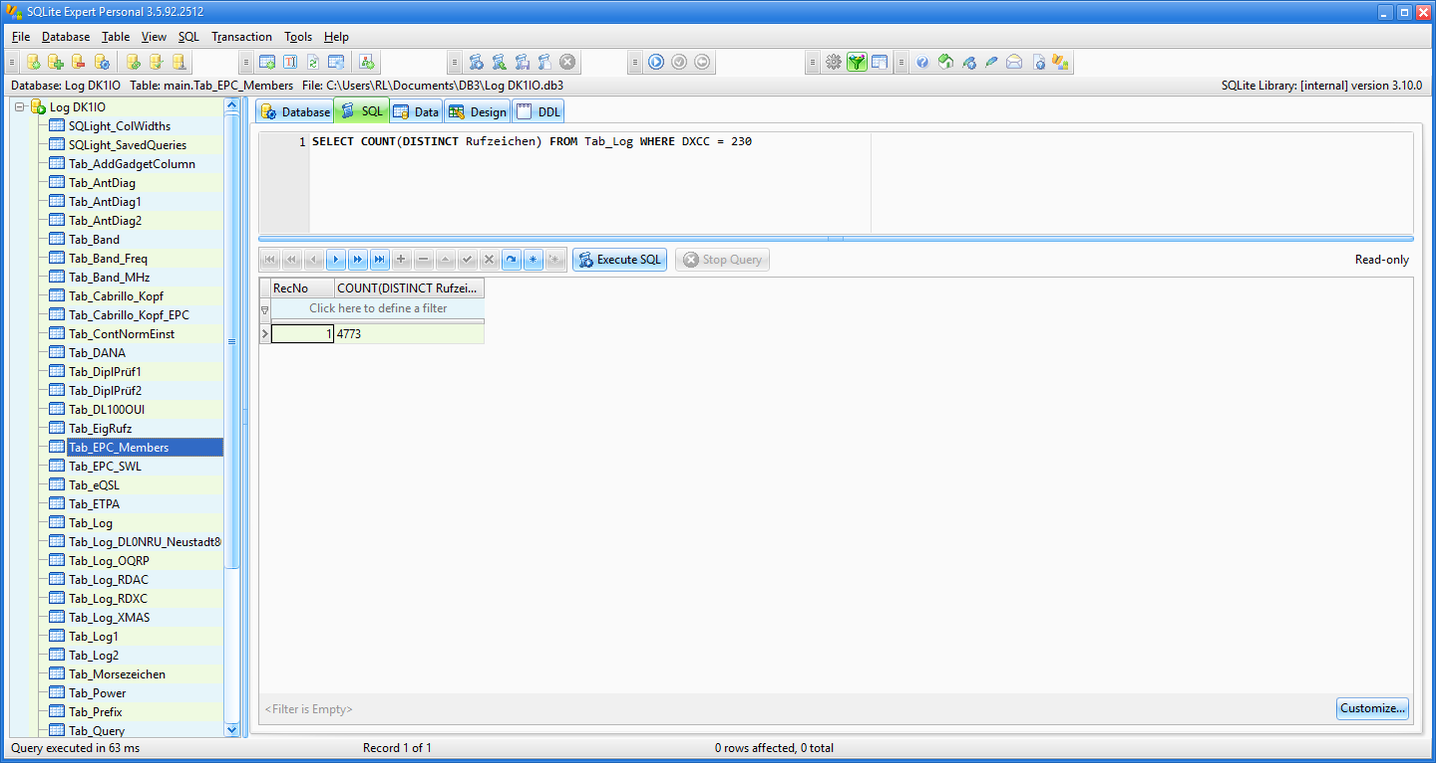Collapse the Log DK1IO database tree node

pyautogui.click(x=20, y=107)
